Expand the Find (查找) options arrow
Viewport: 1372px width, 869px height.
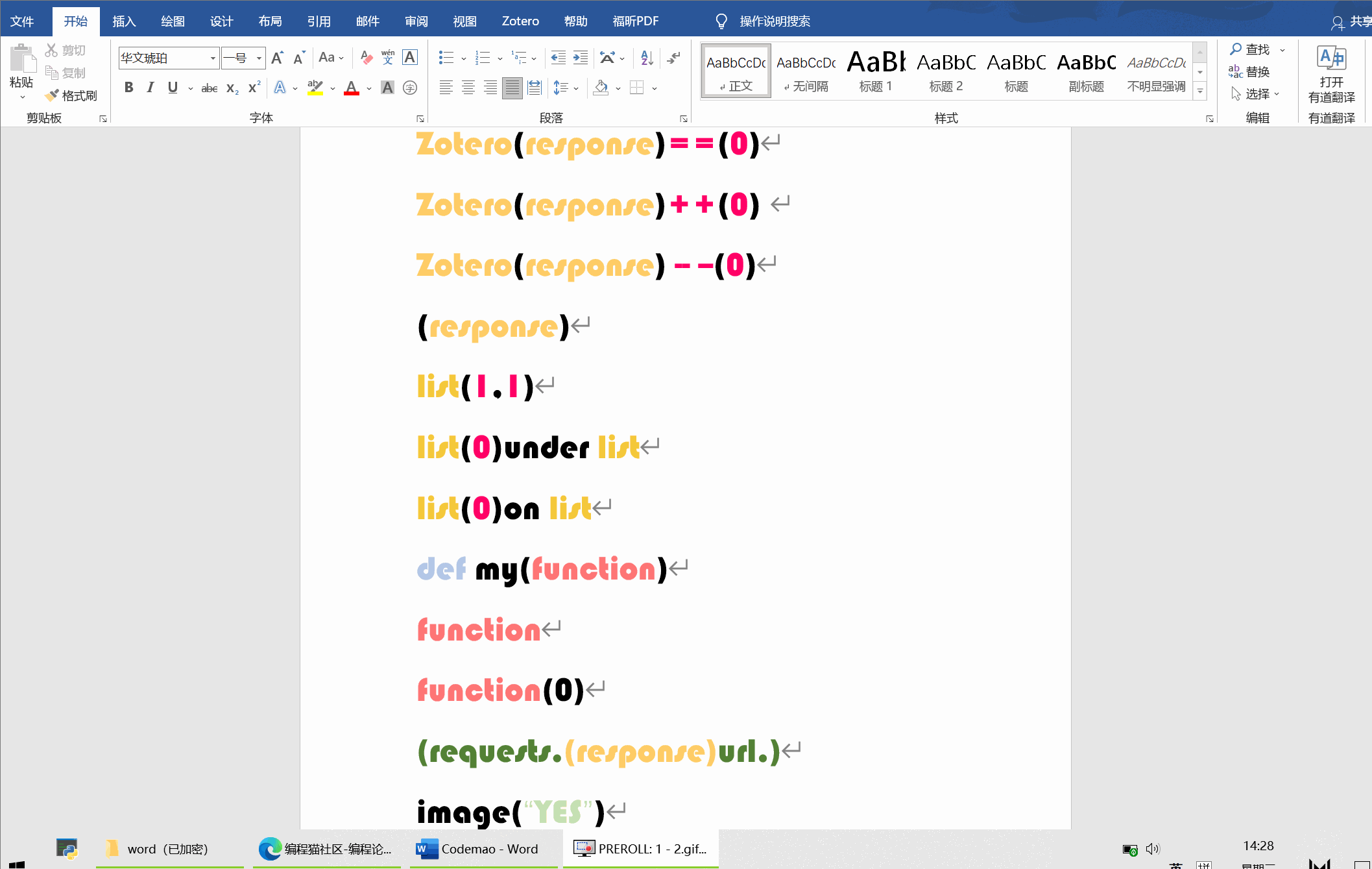1282,49
